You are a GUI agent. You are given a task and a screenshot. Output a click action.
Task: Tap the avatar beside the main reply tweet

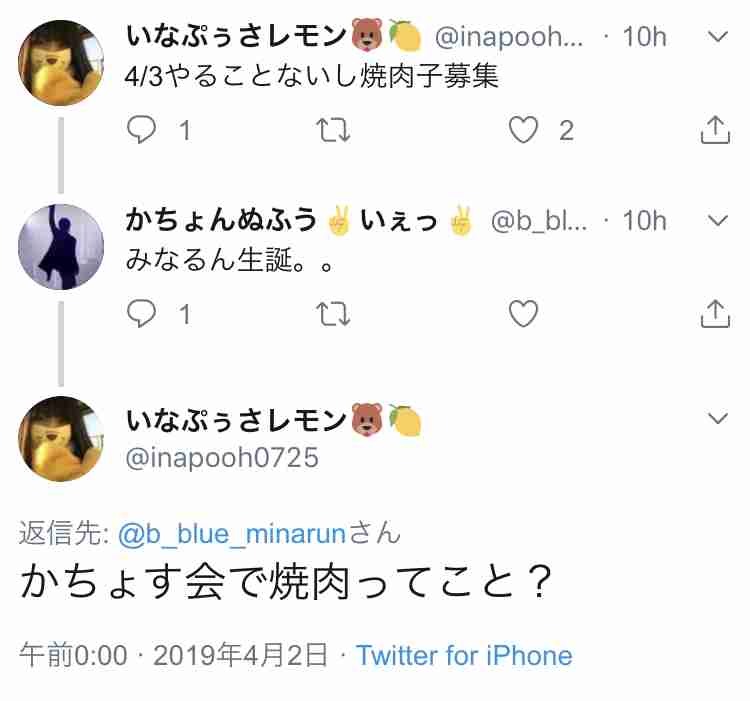(61, 438)
